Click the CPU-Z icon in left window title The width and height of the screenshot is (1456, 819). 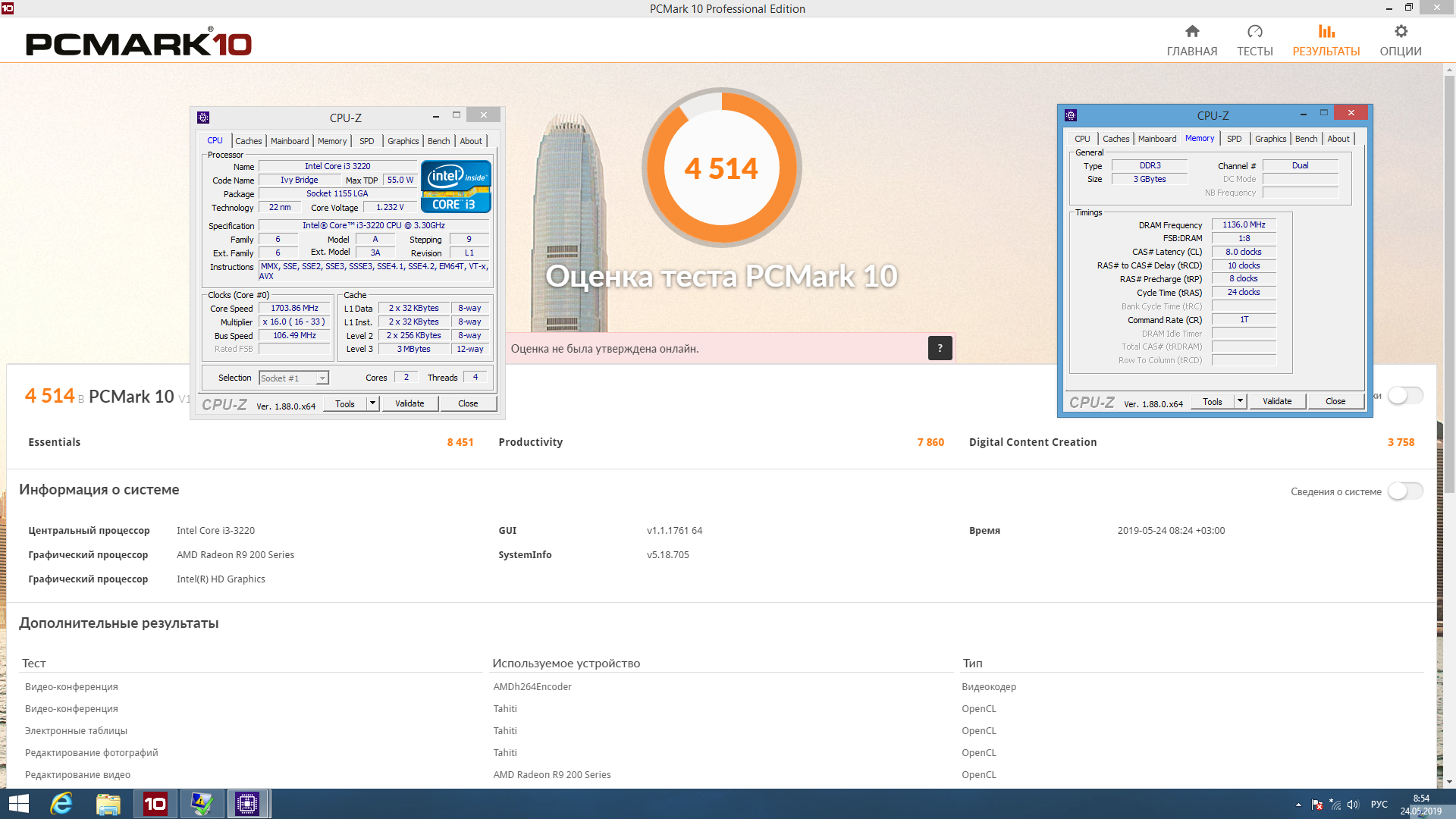coord(203,118)
